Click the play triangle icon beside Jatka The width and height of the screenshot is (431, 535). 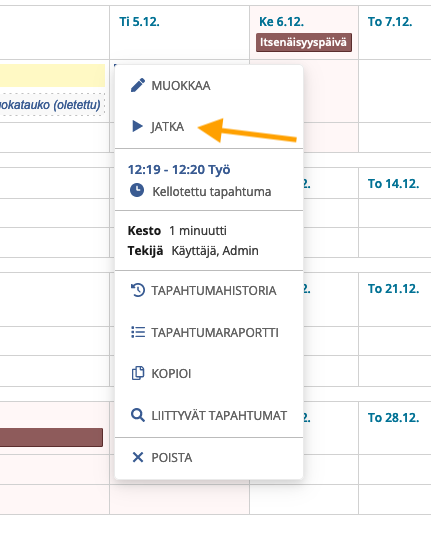click(x=138, y=126)
